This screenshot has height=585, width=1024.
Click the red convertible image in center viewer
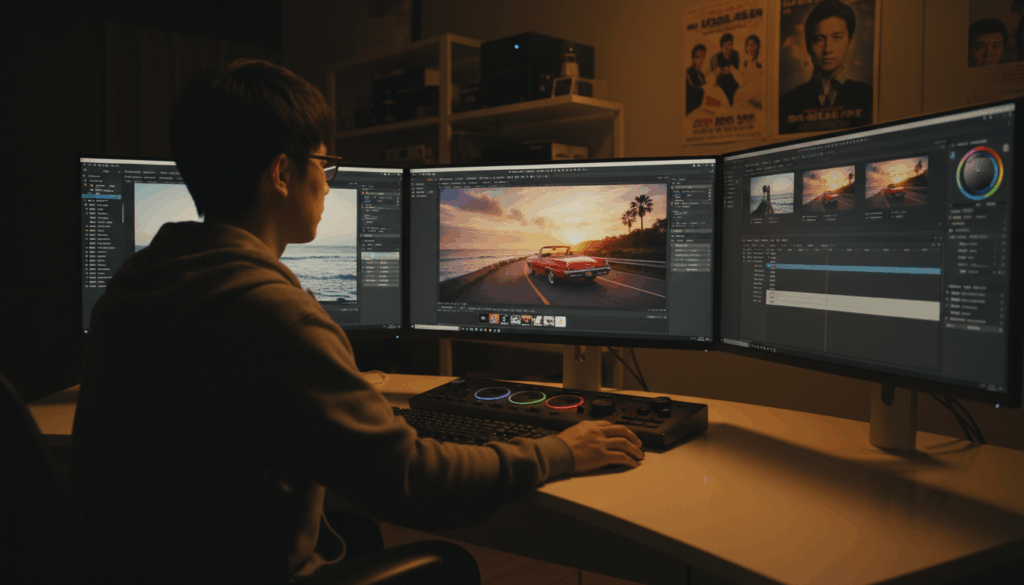567,265
